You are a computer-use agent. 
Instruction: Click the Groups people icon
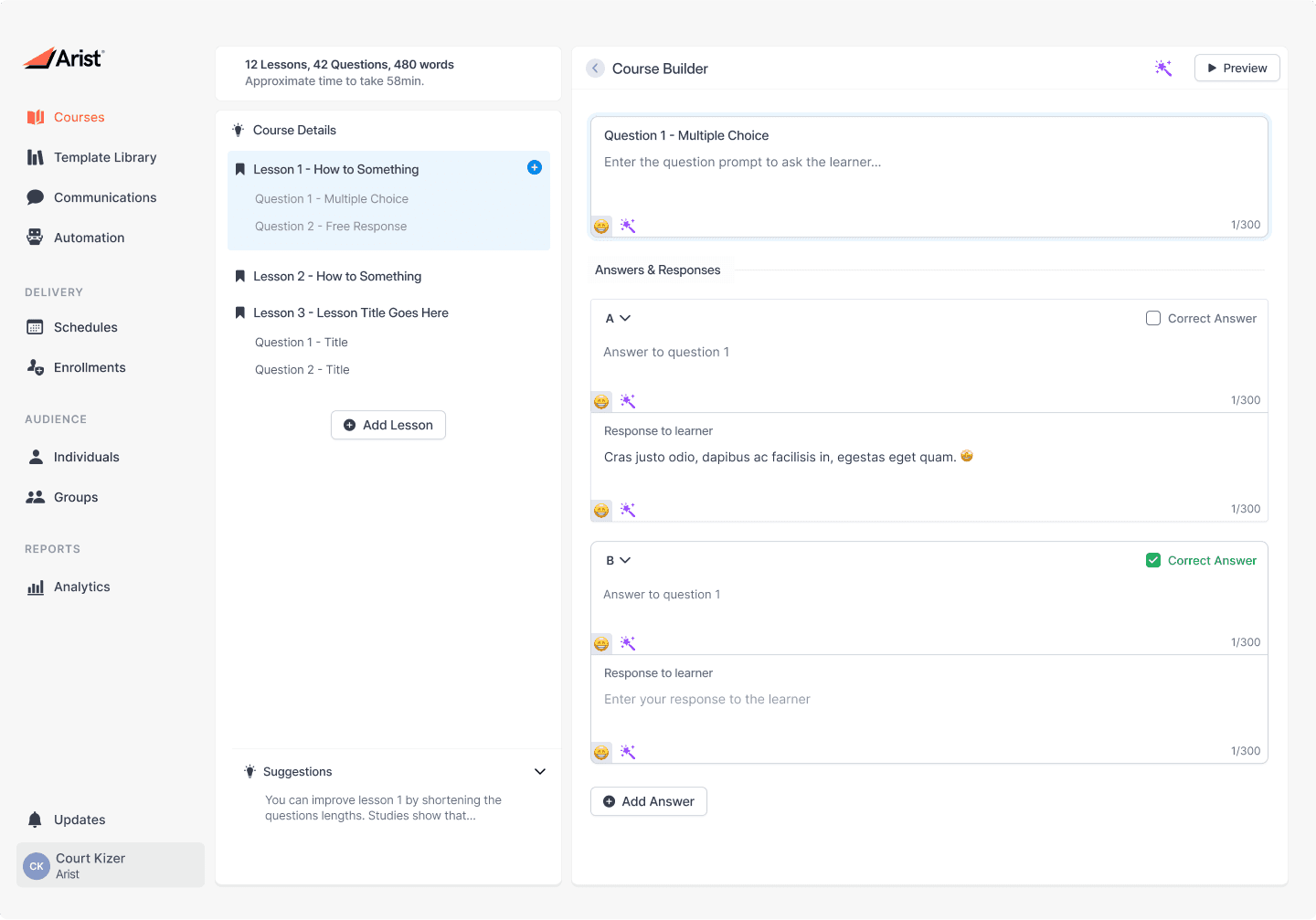[x=36, y=497]
